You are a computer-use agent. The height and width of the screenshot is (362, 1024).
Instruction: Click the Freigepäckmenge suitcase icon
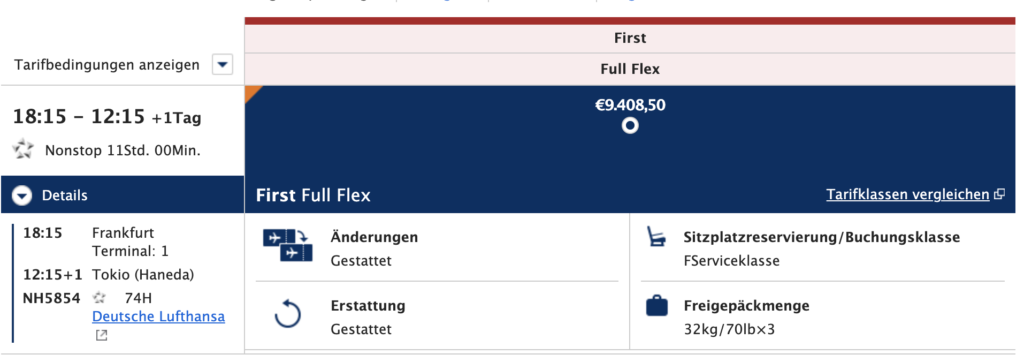click(657, 306)
